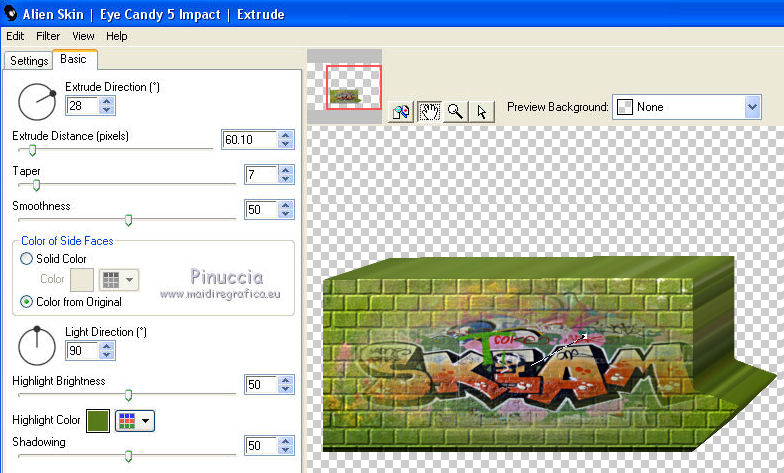Click the navigator thumbnail preview
This screenshot has width=784, height=473.
coord(344,86)
